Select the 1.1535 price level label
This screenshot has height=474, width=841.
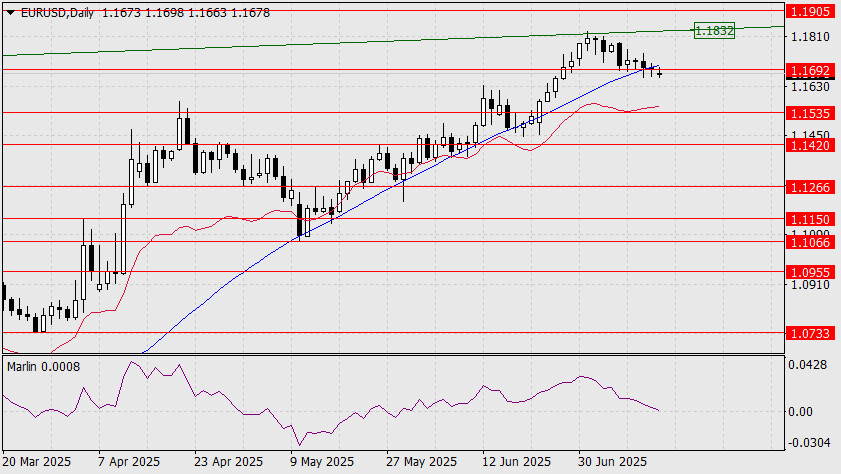[x=811, y=113]
